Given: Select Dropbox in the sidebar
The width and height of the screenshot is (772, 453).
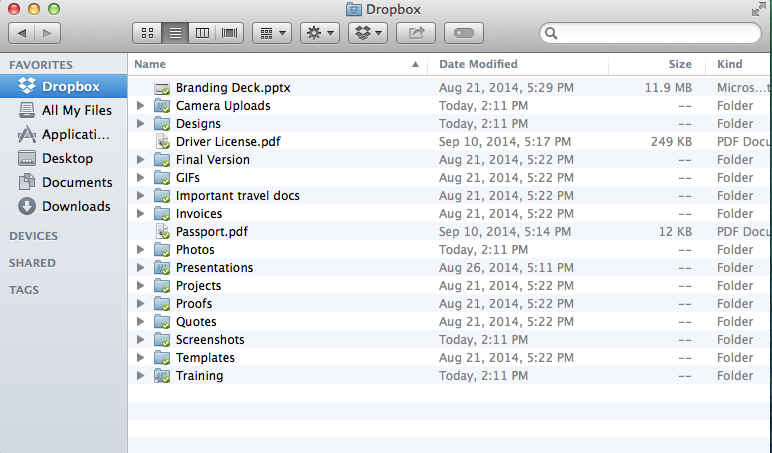Looking at the screenshot, I should [x=64, y=87].
